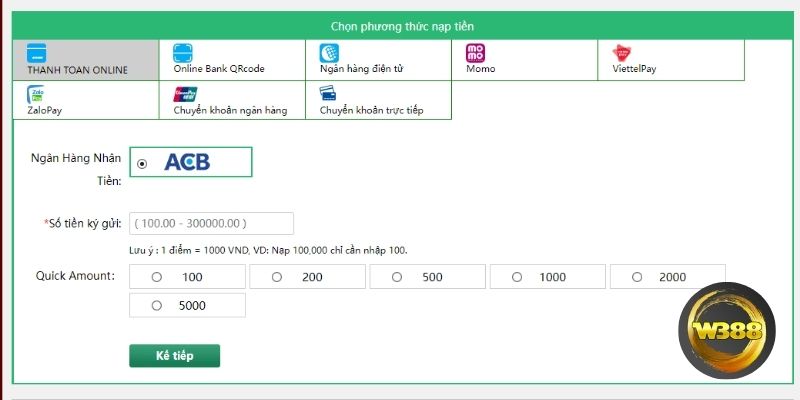Click the ZaloPay logo icon
Image resolution: width=800 pixels, height=400 pixels.
point(35,94)
